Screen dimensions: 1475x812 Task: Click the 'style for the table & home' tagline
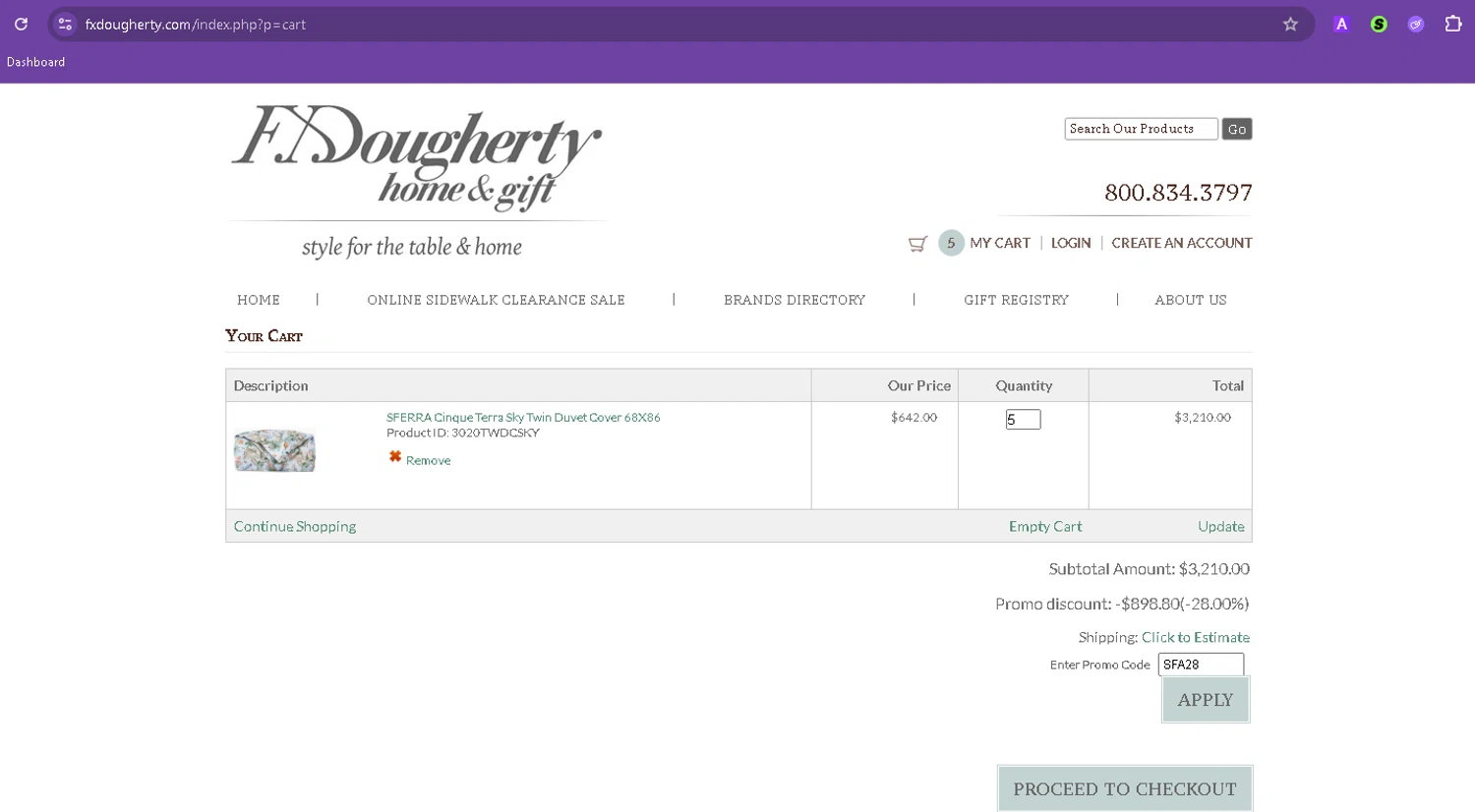412,247
